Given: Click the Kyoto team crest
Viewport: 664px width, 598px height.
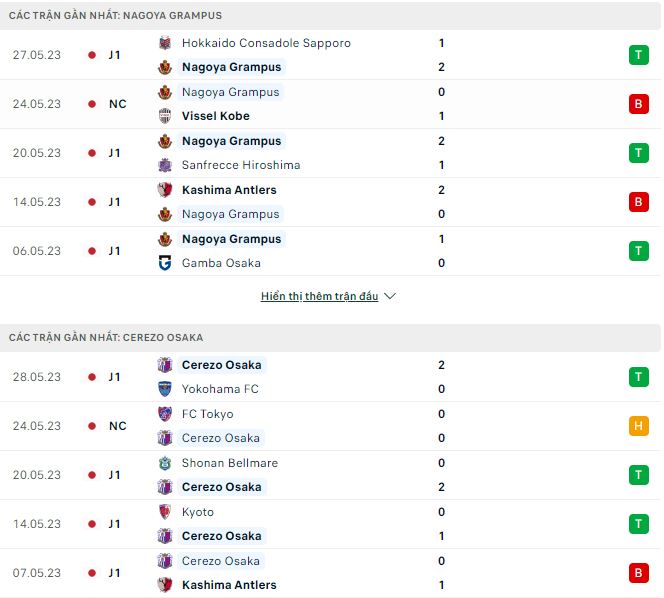Looking at the screenshot, I should (165, 512).
